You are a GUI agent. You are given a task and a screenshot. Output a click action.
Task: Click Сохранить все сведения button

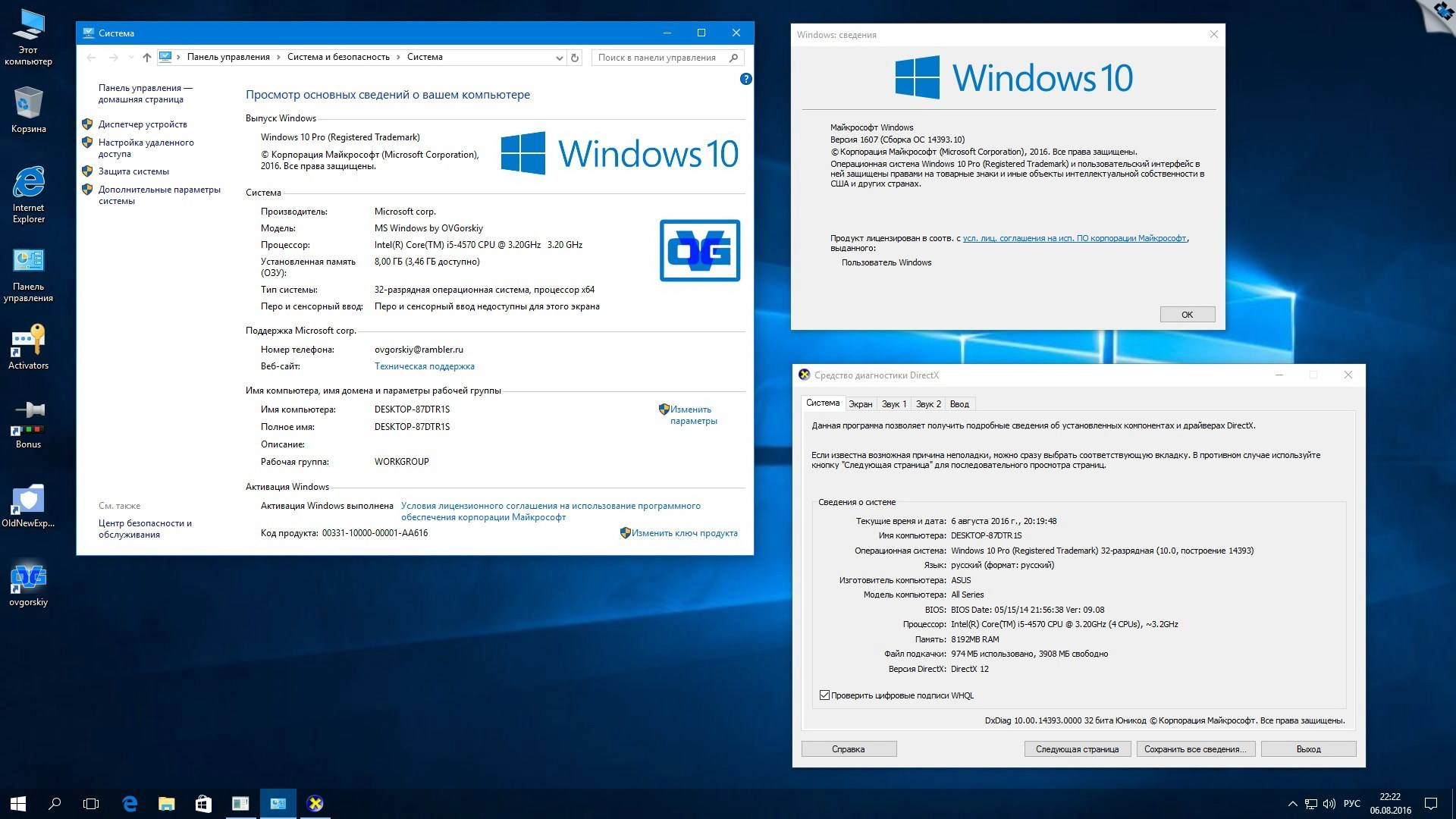[x=1195, y=749]
